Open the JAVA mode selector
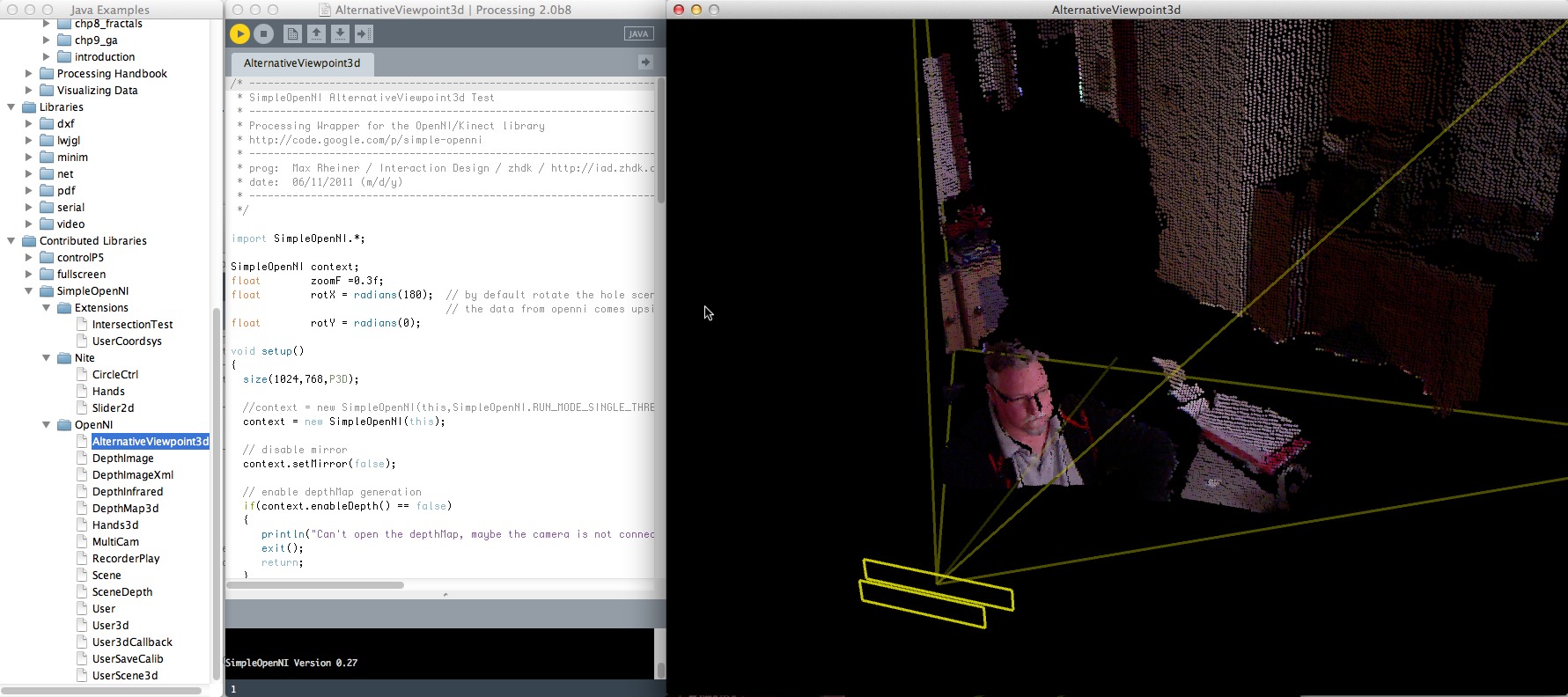The height and width of the screenshot is (697, 1568). [x=638, y=33]
